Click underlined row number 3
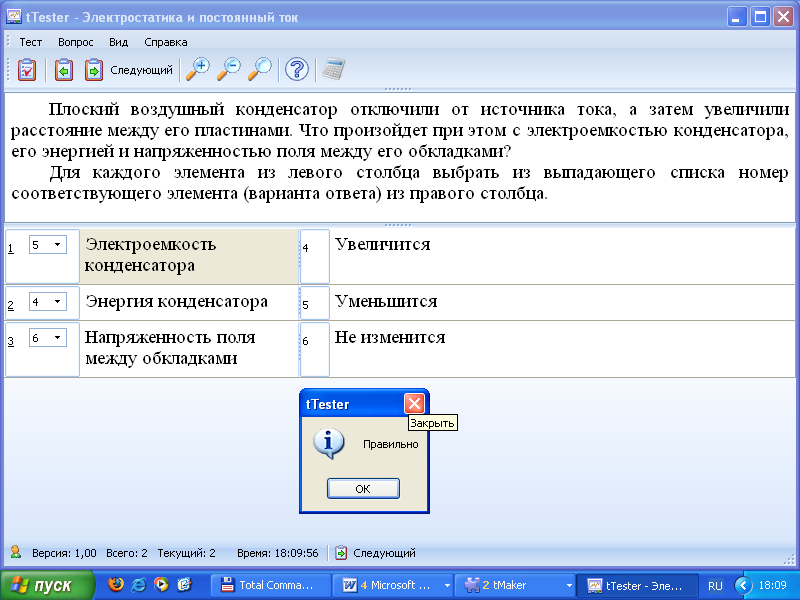This screenshot has width=800, height=600. [x=11, y=342]
